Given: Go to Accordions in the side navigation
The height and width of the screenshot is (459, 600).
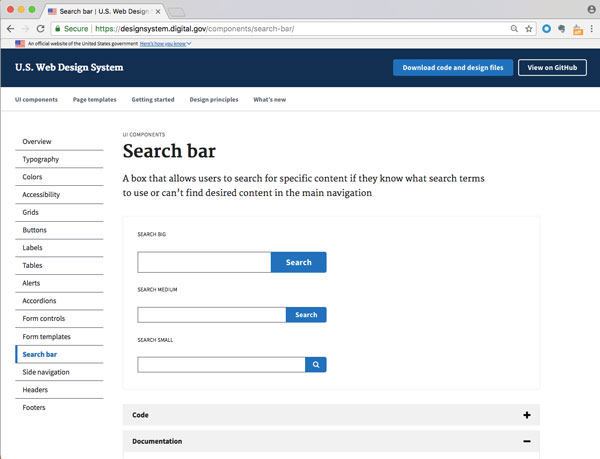Looking at the screenshot, I should tap(59, 301).
